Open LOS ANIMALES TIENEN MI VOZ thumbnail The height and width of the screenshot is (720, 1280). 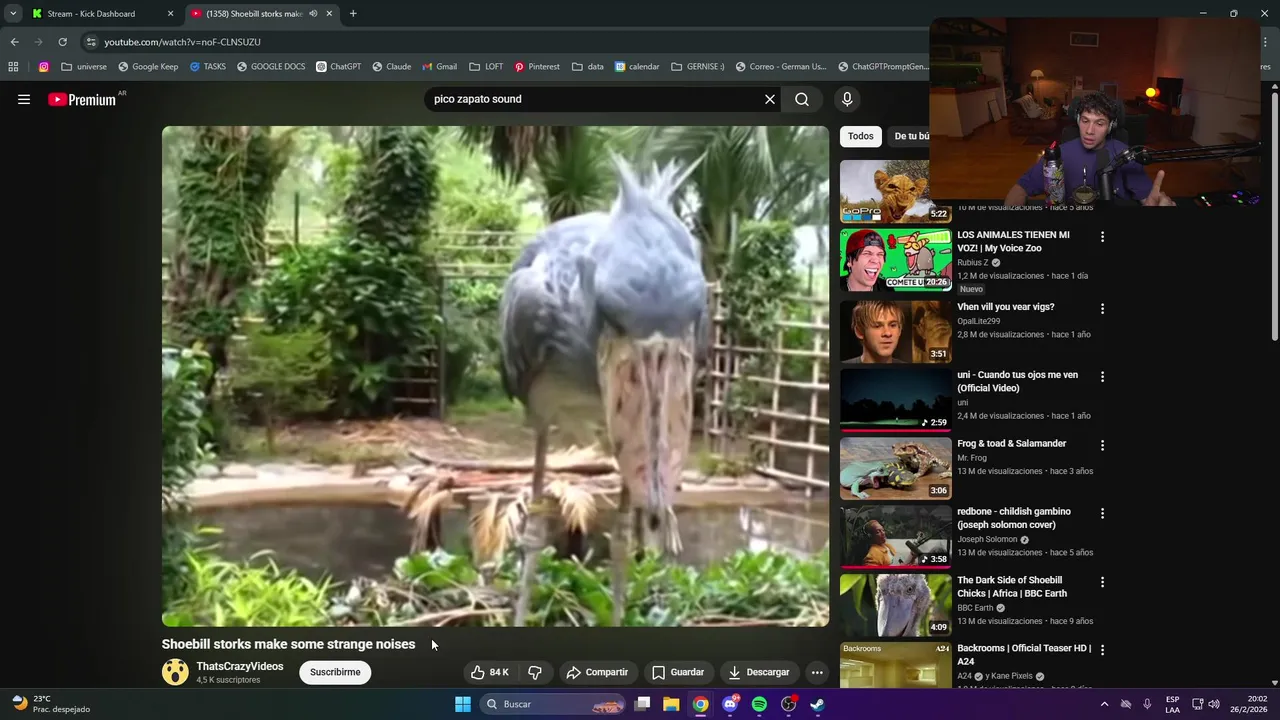click(x=895, y=260)
